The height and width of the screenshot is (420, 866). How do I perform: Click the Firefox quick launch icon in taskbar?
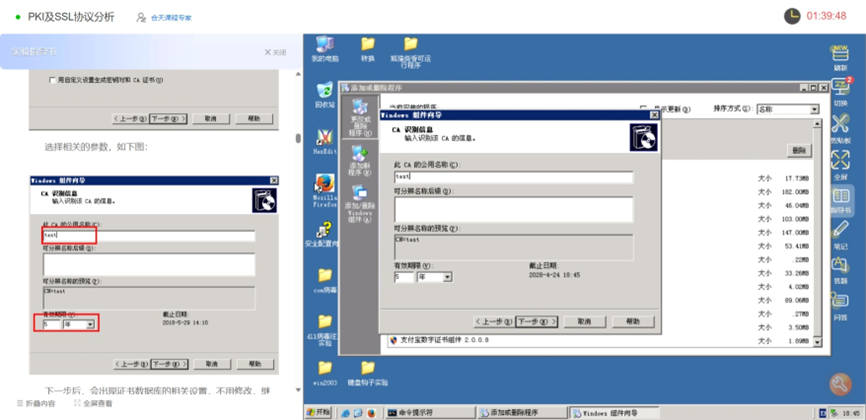click(x=371, y=413)
